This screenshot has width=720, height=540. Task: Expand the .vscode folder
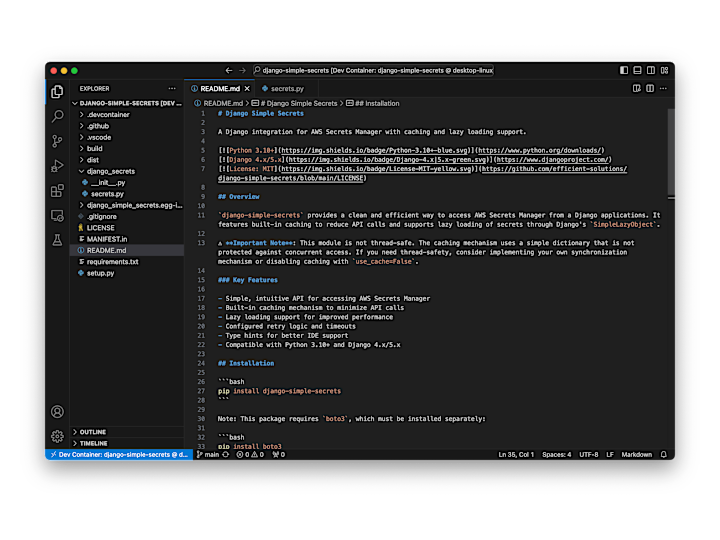[127, 137]
